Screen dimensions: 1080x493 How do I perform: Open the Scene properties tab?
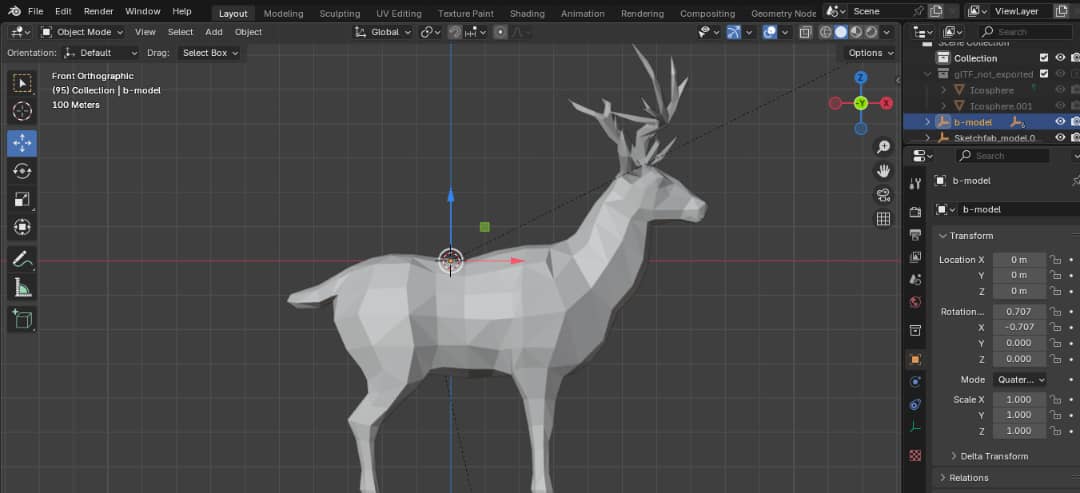(x=915, y=280)
